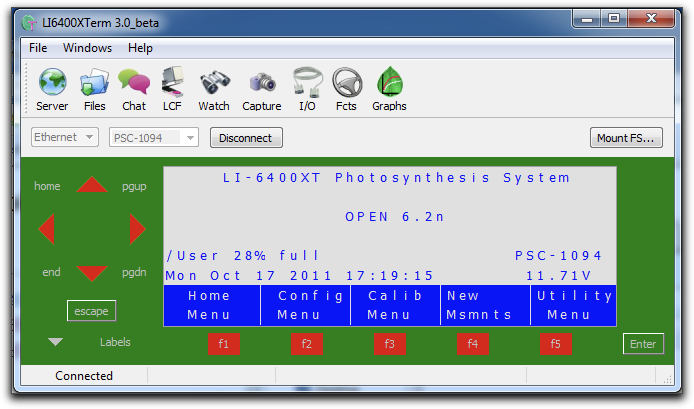The image size is (694, 409).
Task: Minimize the LI6400XTerm window
Action: pyautogui.click(x=587, y=19)
